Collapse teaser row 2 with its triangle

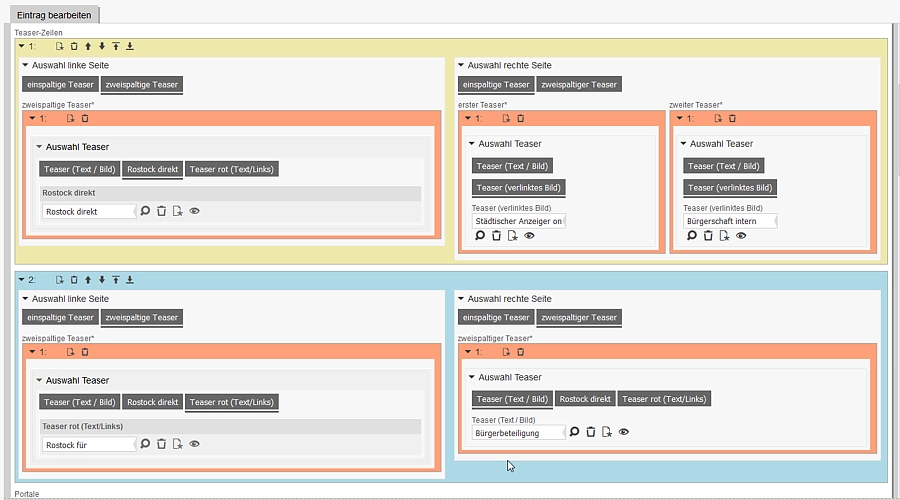21,280
